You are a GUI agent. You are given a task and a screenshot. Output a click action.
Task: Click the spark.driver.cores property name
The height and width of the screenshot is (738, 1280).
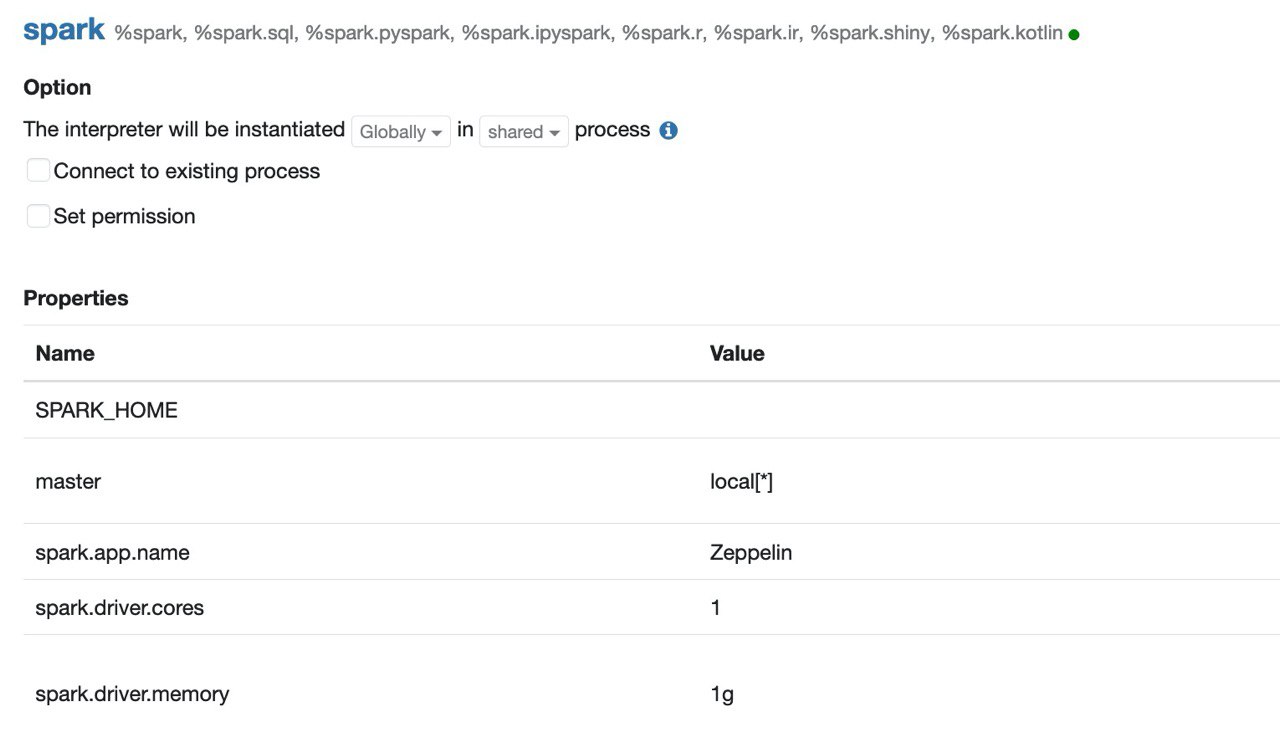pos(119,607)
